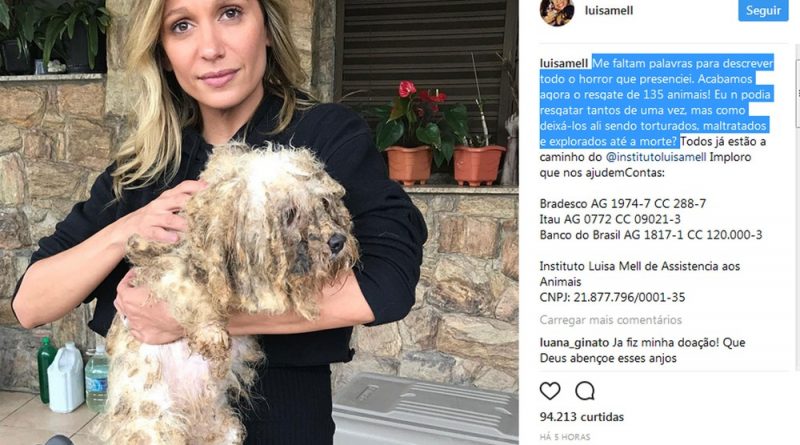Click the CNPJ 21.877.796/0001-35 text
The width and height of the screenshot is (800, 445).
point(612,298)
